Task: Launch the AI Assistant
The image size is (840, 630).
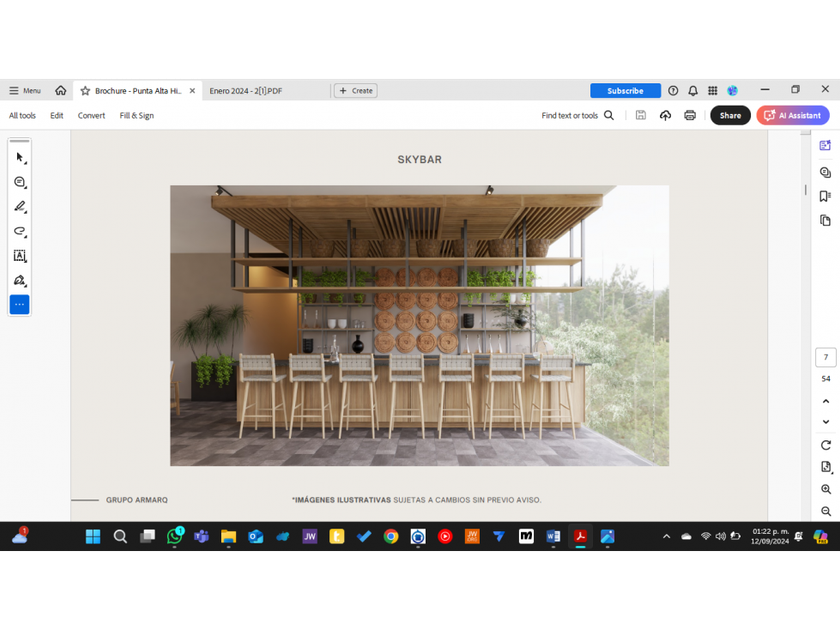Action: 792,115
